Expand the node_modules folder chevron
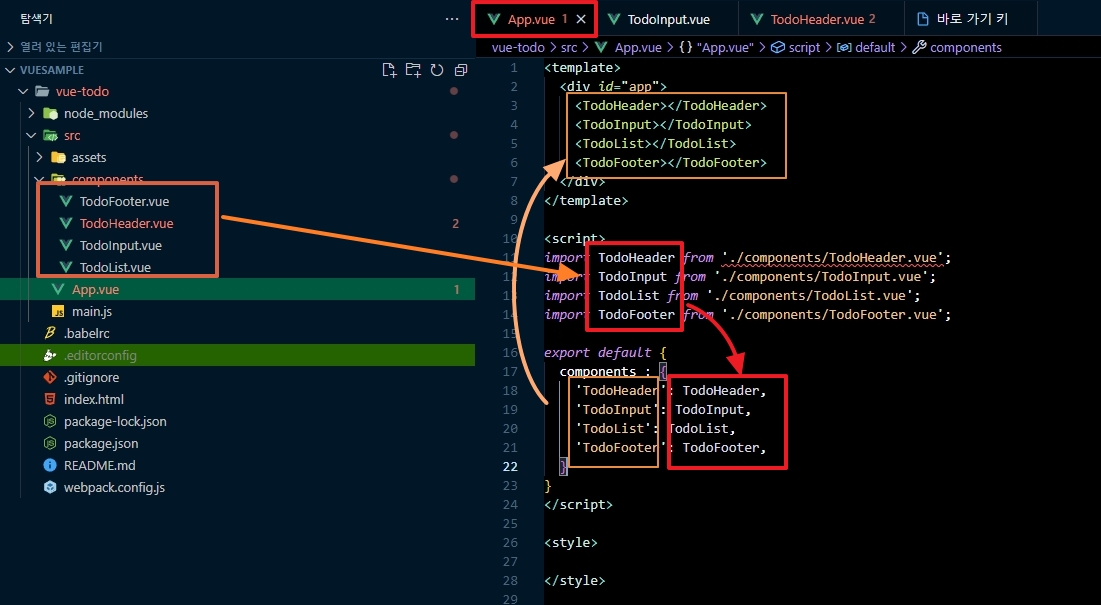This screenshot has height=605, width=1101. [x=31, y=113]
